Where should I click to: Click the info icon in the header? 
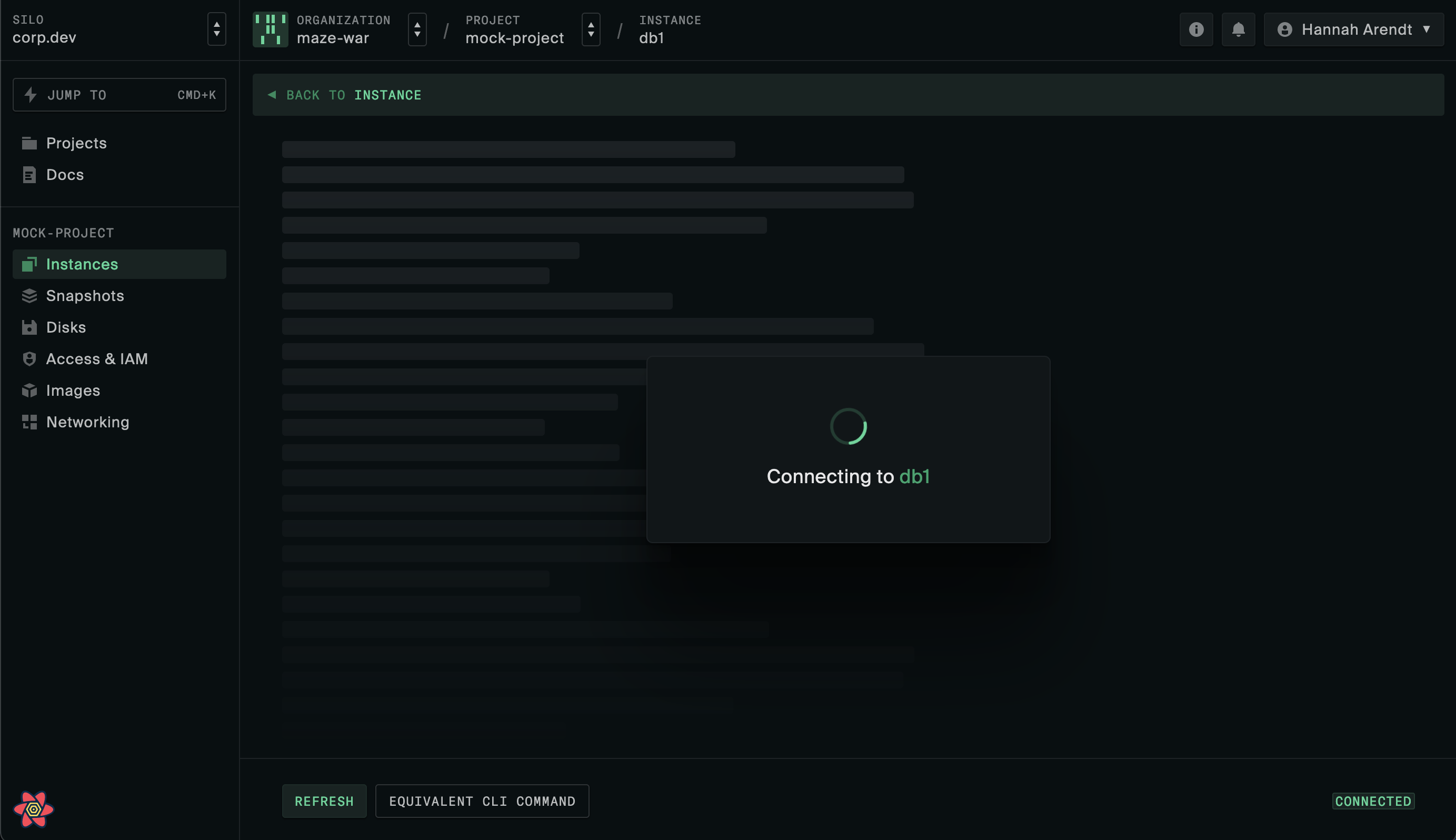coord(1196,29)
